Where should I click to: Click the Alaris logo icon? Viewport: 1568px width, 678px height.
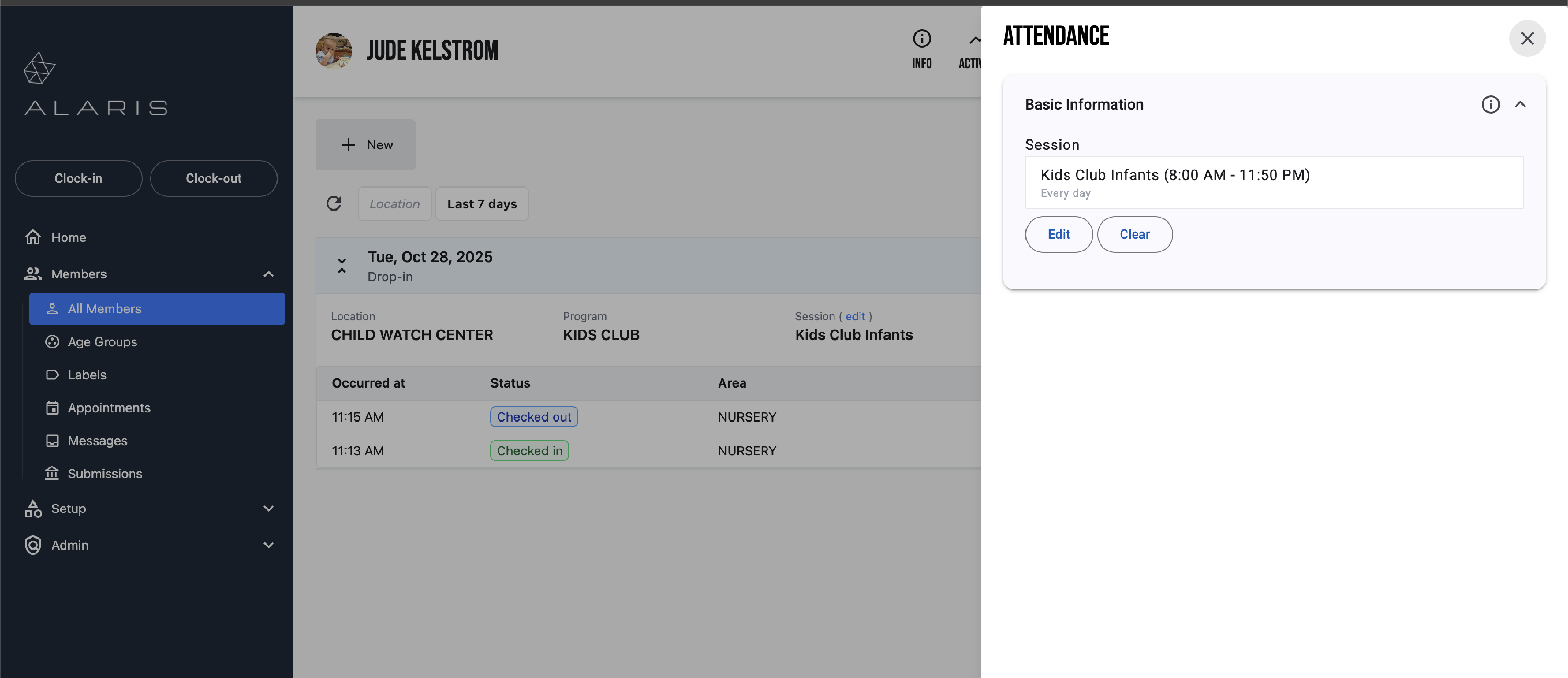coord(39,67)
